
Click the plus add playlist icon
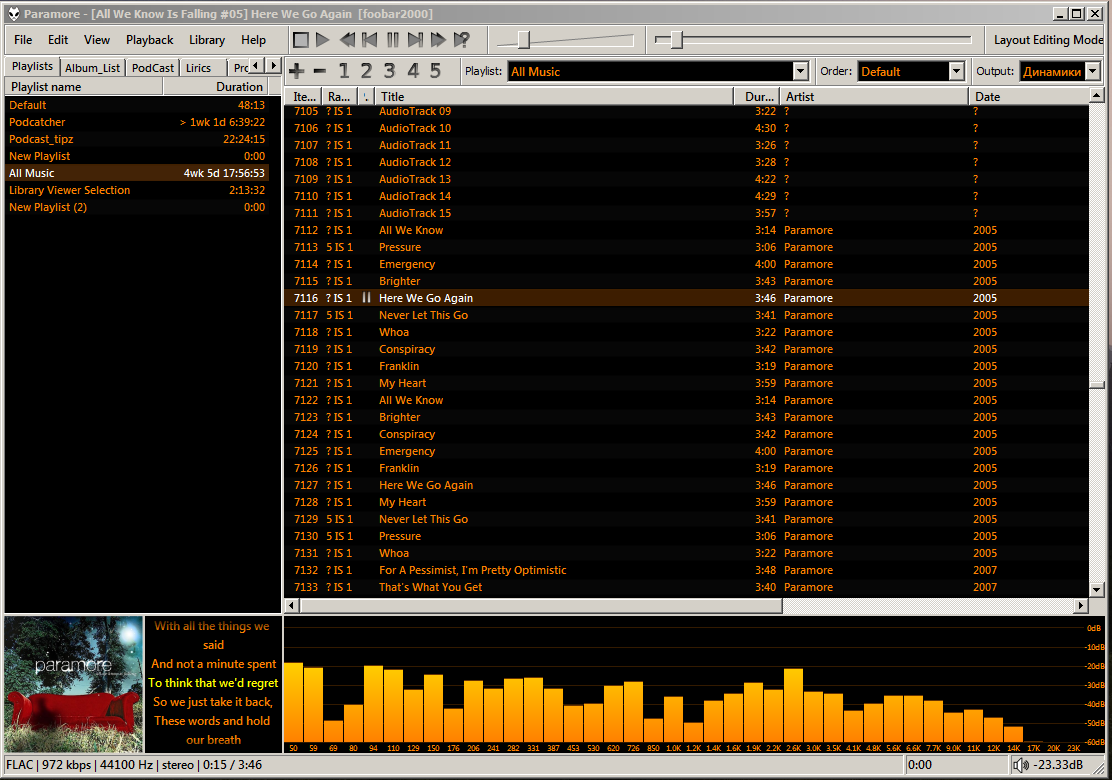tap(297, 71)
